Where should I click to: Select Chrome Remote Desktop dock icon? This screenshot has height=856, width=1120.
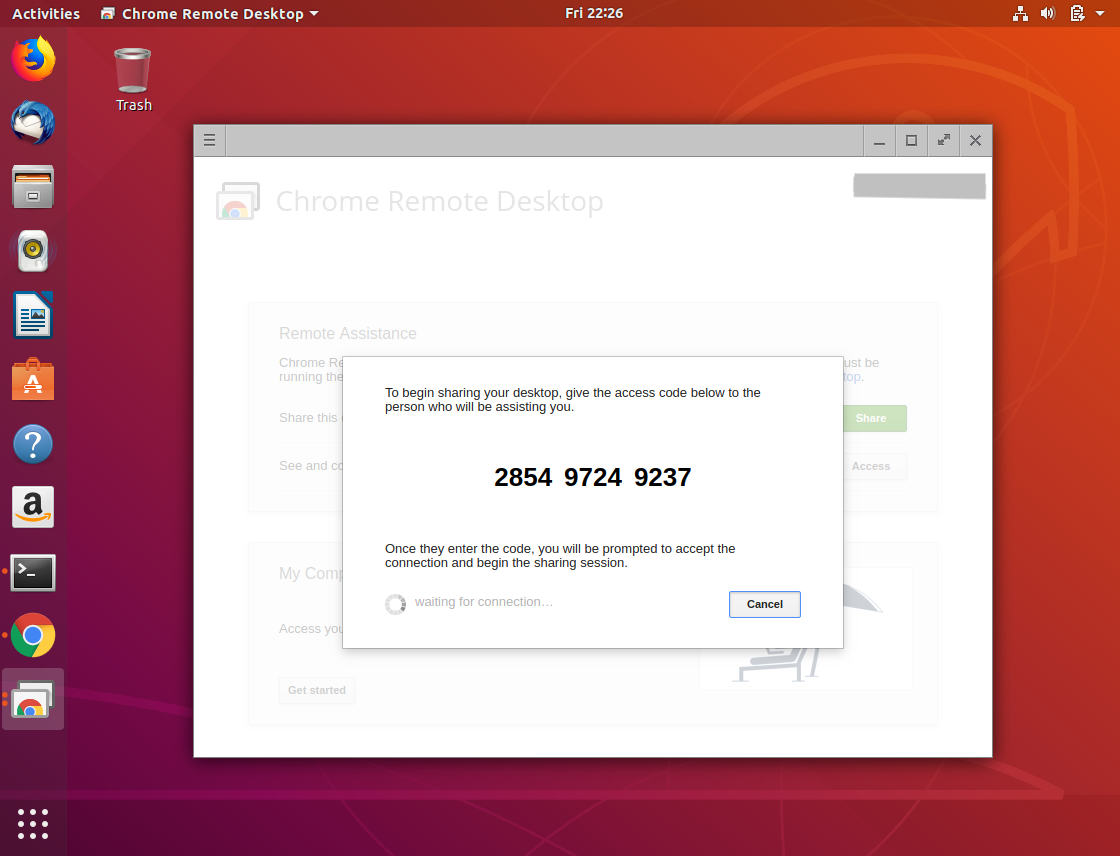click(33, 700)
